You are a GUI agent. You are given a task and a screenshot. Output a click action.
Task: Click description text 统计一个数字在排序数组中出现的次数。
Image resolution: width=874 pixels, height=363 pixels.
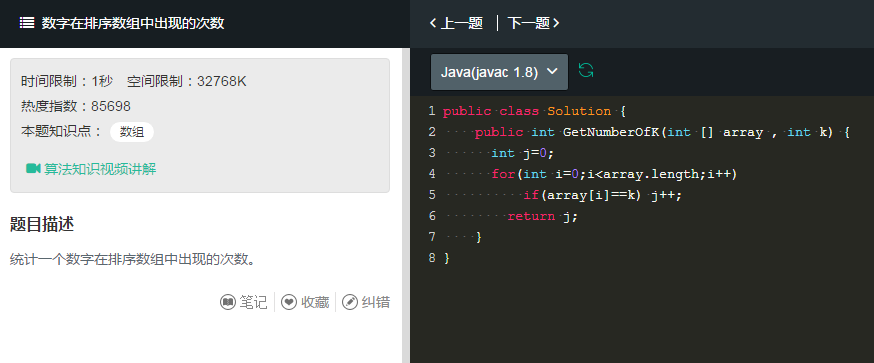133,260
